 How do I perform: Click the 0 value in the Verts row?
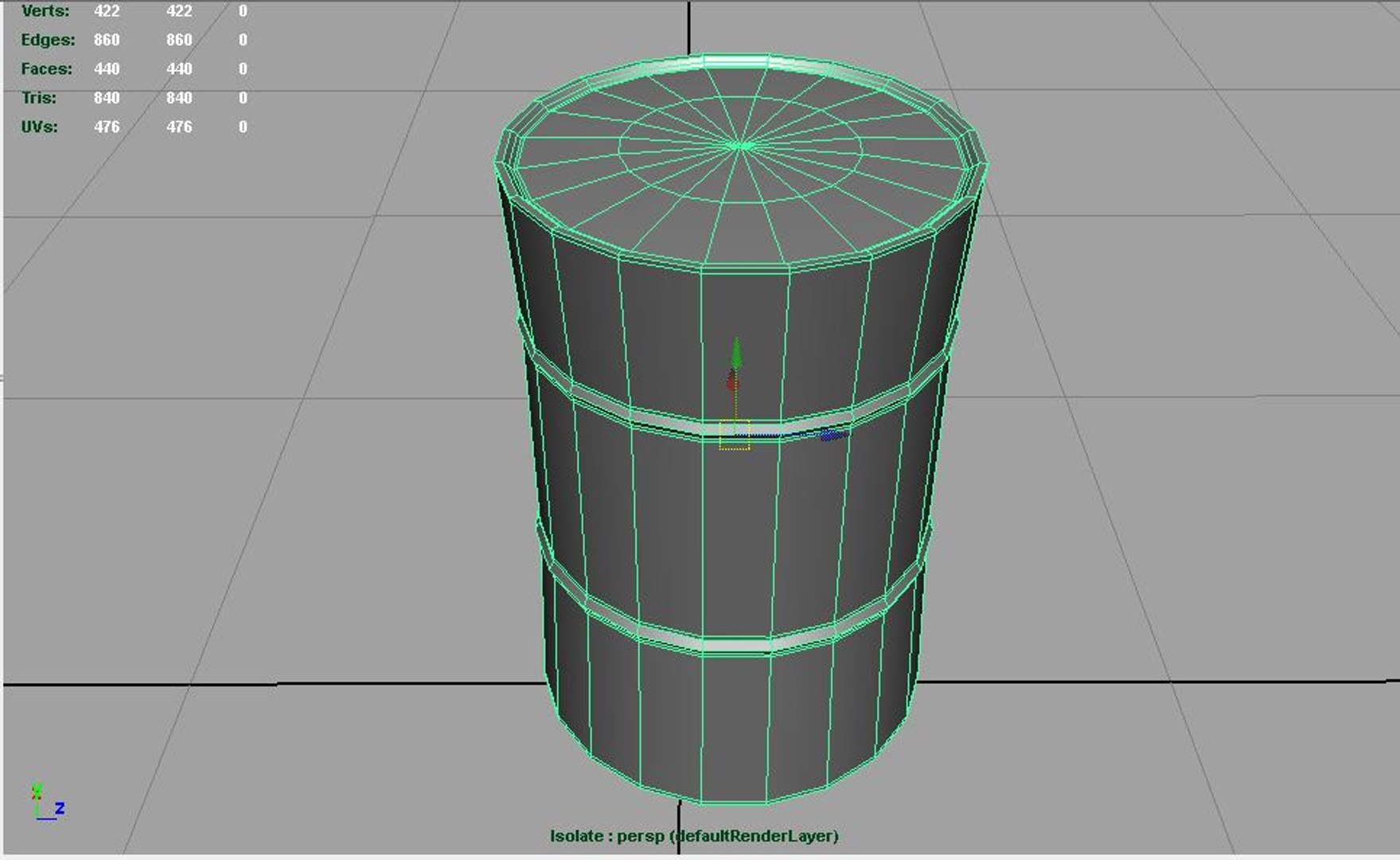(243, 11)
